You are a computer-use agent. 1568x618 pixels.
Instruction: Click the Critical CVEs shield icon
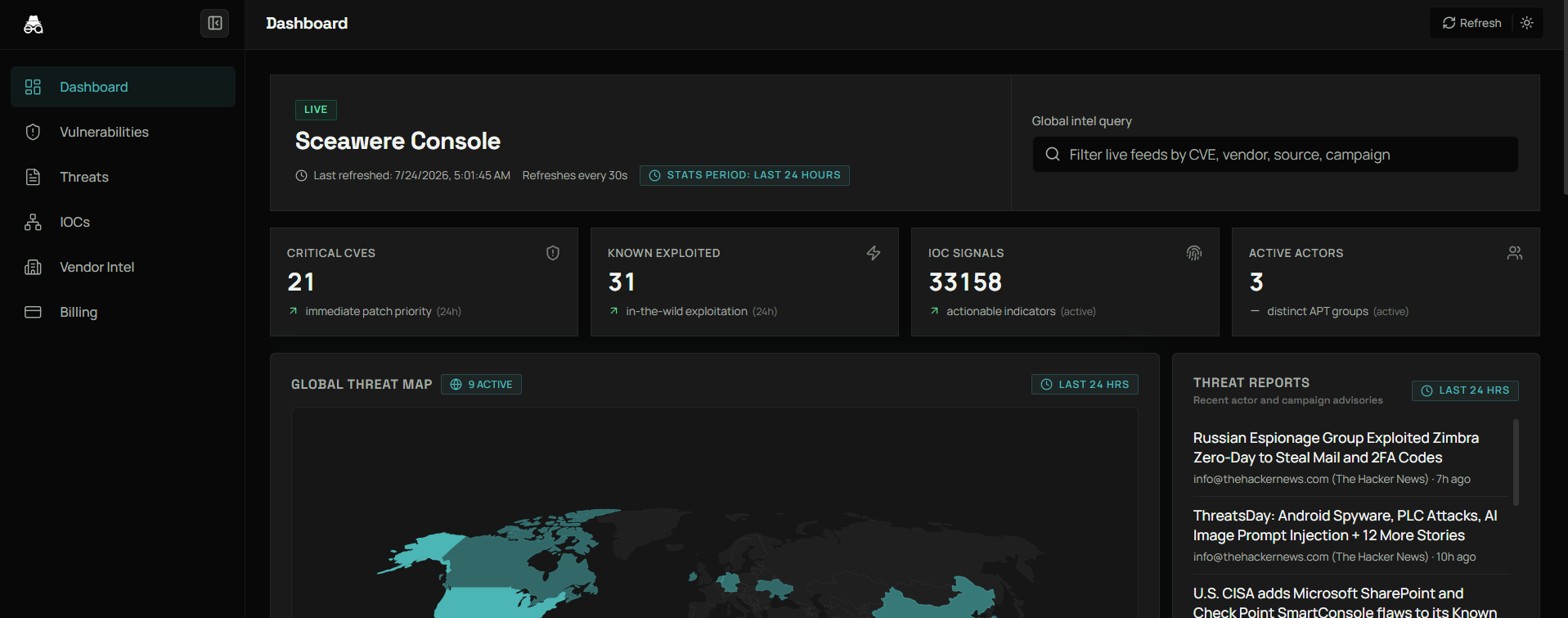point(553,253)
